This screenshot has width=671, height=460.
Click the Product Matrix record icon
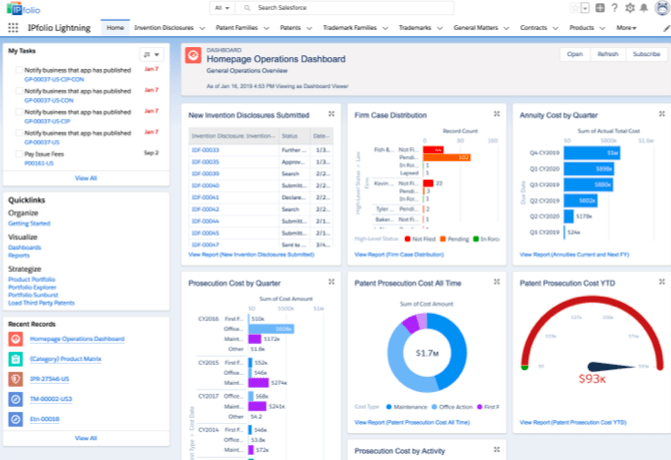(x=15, y=359)
